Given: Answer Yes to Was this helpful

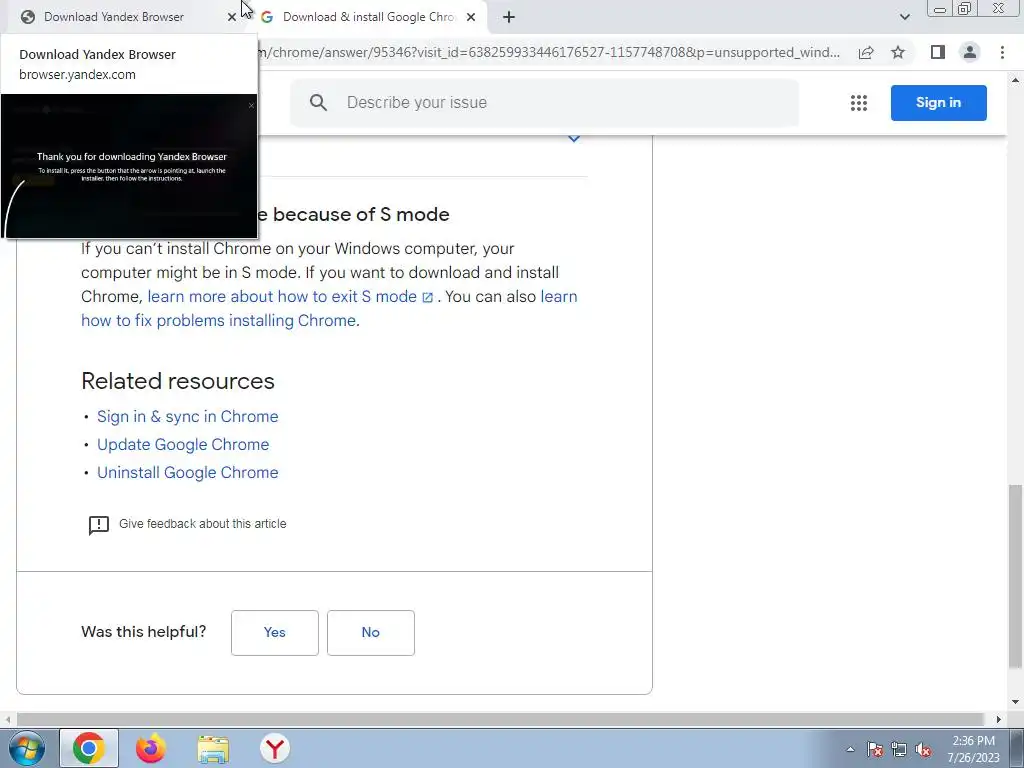Looking at the screenshot, I should [274, 633].
